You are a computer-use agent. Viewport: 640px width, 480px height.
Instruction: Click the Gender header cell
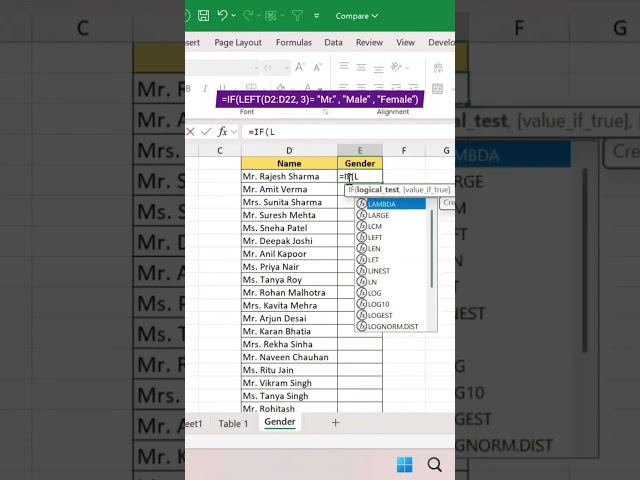pyautogui.click(x=360, y=163)
